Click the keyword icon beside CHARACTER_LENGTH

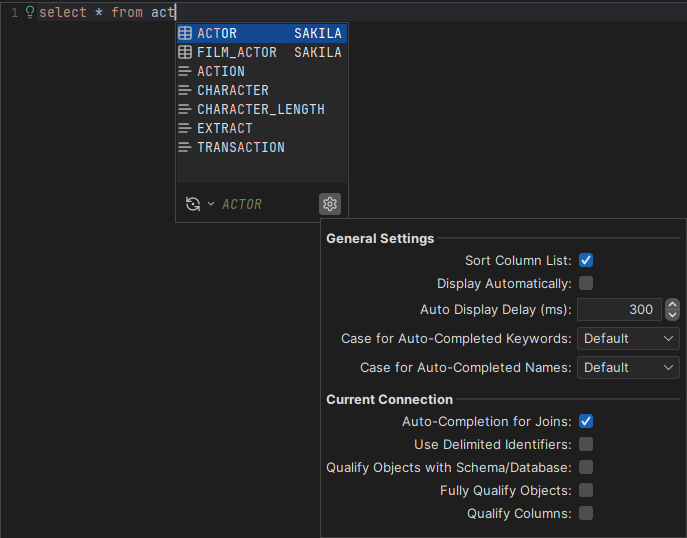(185, 109)
